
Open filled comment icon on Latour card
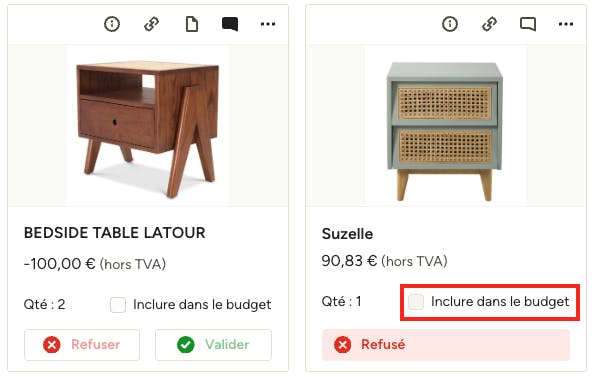[230, 24]
